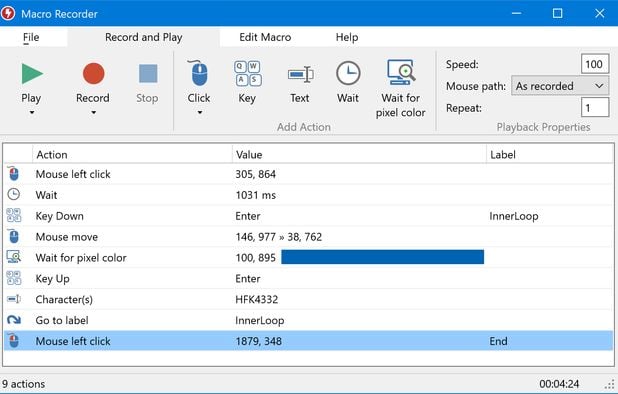The height and width of the screenshot is (394, 618).
Task: Sort by the Action column header
Action: 132,154
